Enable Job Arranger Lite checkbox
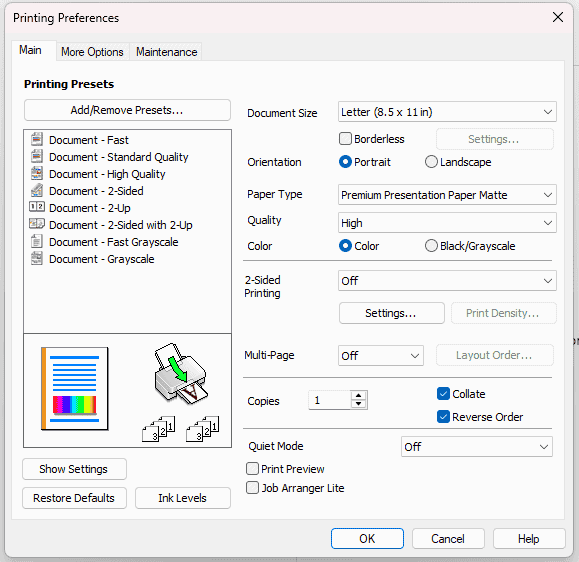This screenshot has height=562, width=579. point(252,487)
